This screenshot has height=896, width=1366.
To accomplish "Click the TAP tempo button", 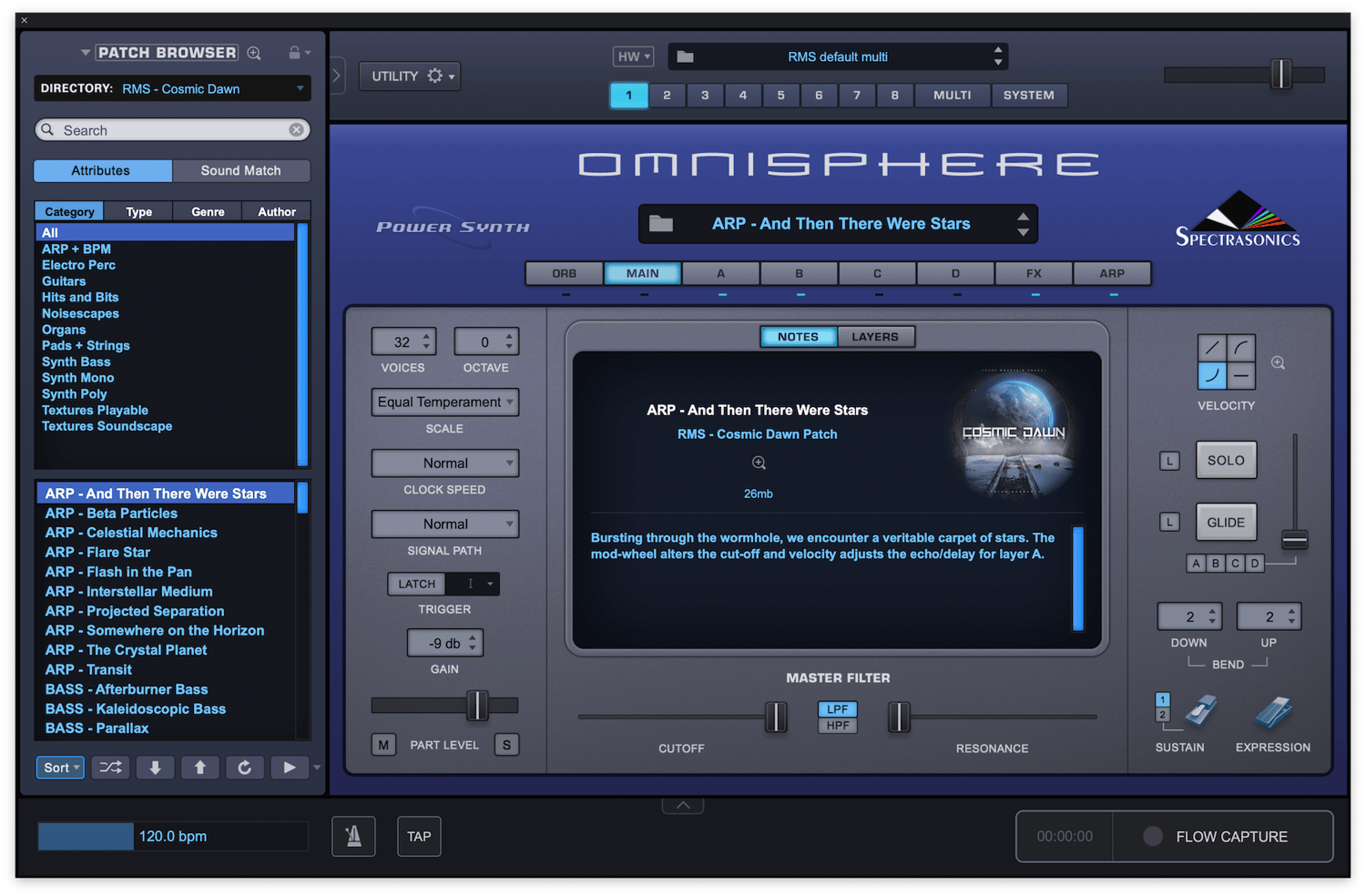I will (x=419, y=836).
